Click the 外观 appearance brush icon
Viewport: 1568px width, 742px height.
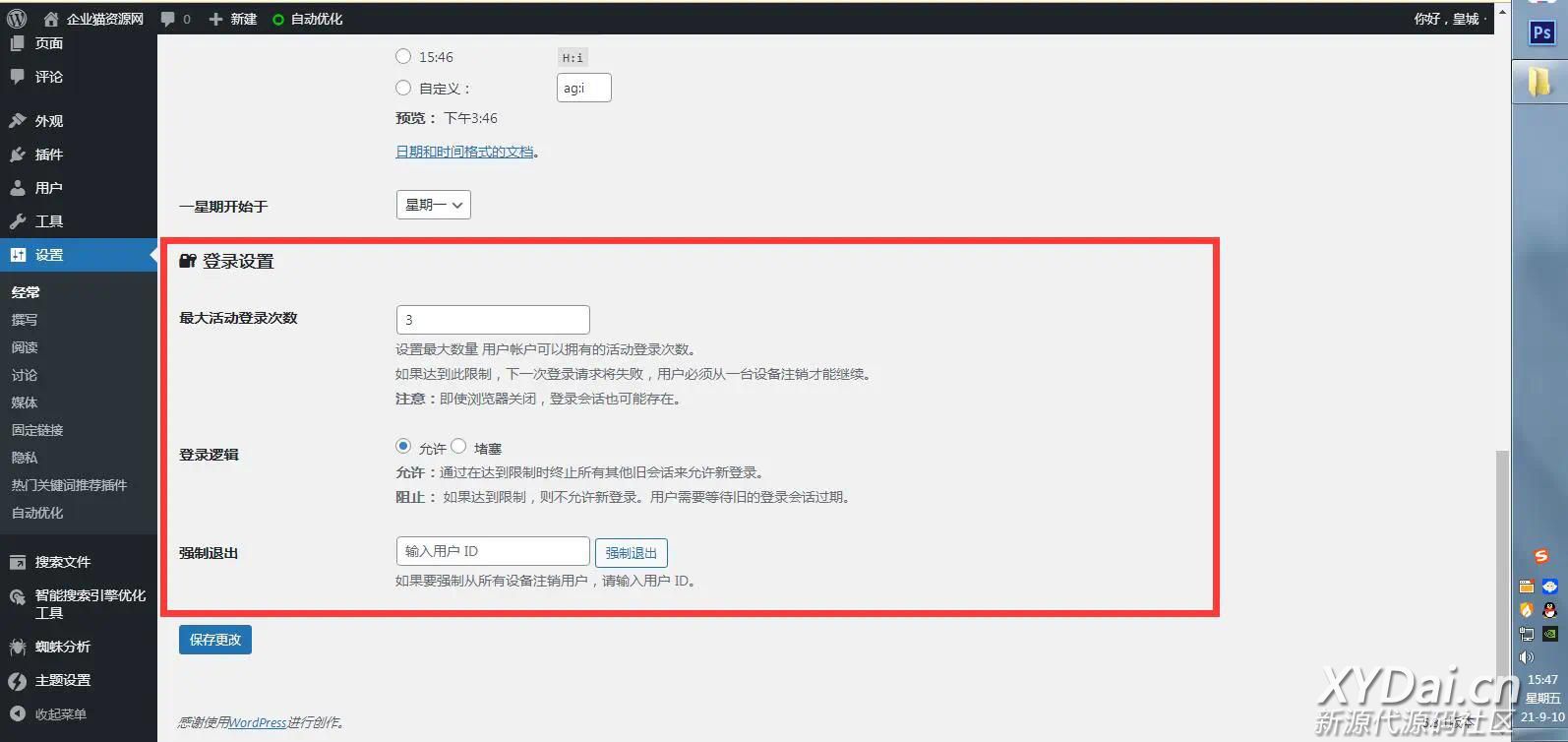click(18, 121)
